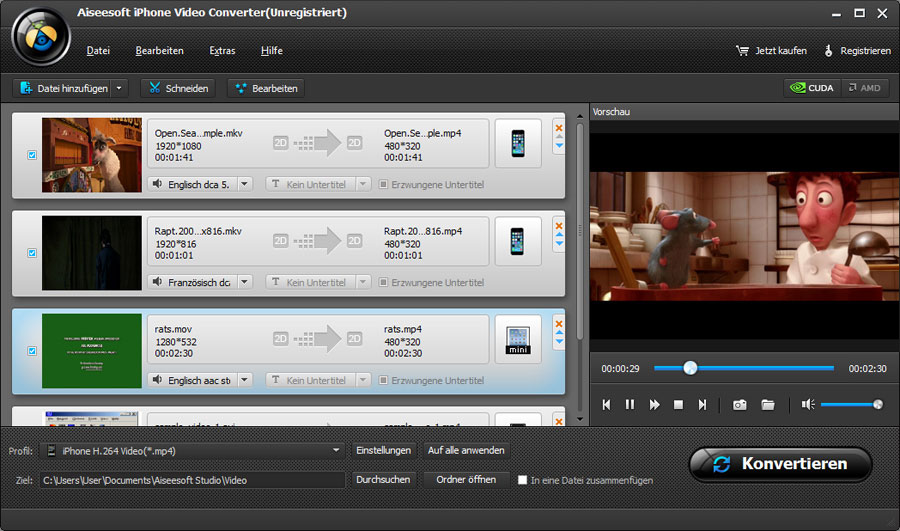Click 2D output mode icon for rats.mp4
This screenshot has height=531, width=900.
(x=354, y=339)
